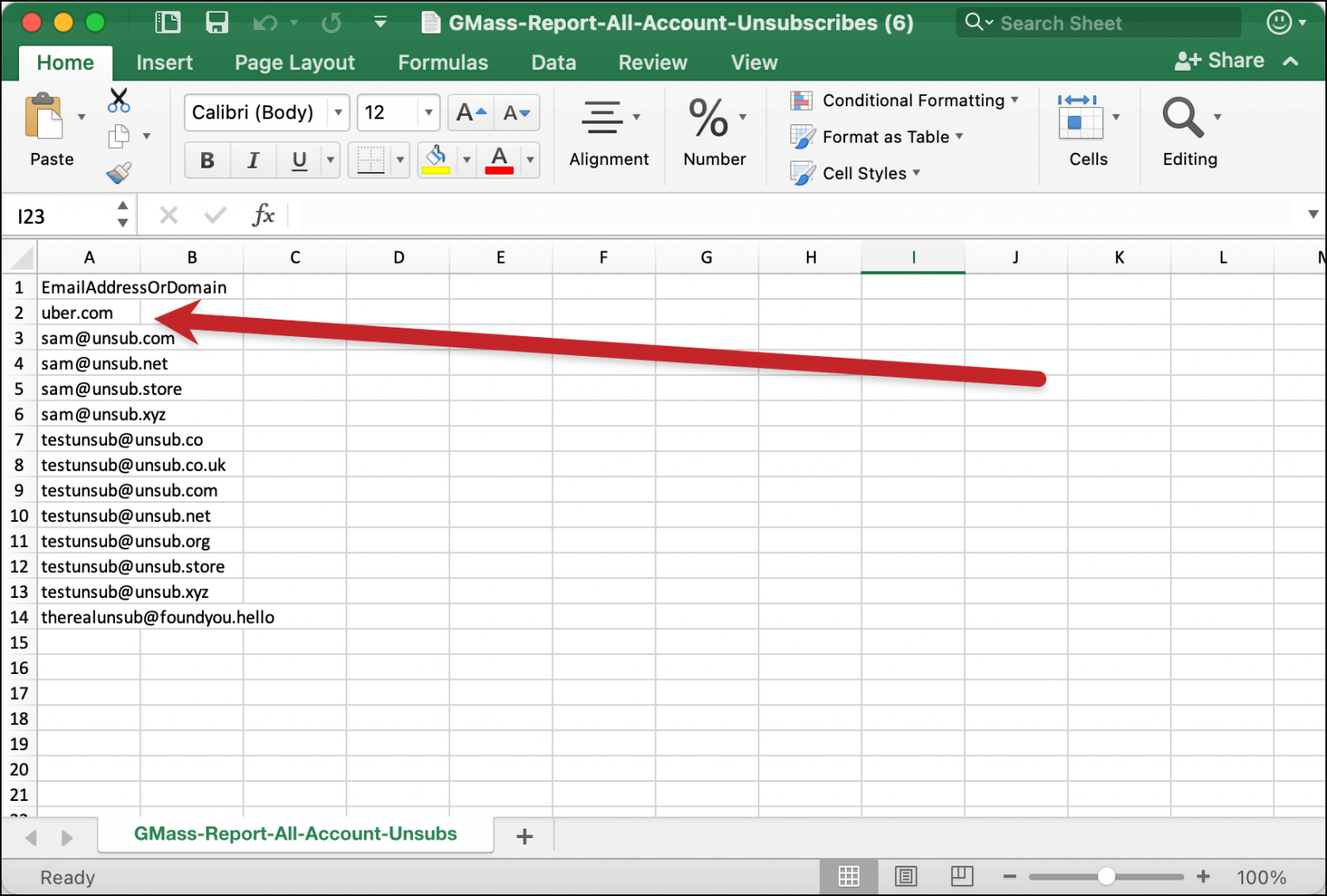
Task: Open the font size dropdown arrow
Action: click(x=429, y=112)
